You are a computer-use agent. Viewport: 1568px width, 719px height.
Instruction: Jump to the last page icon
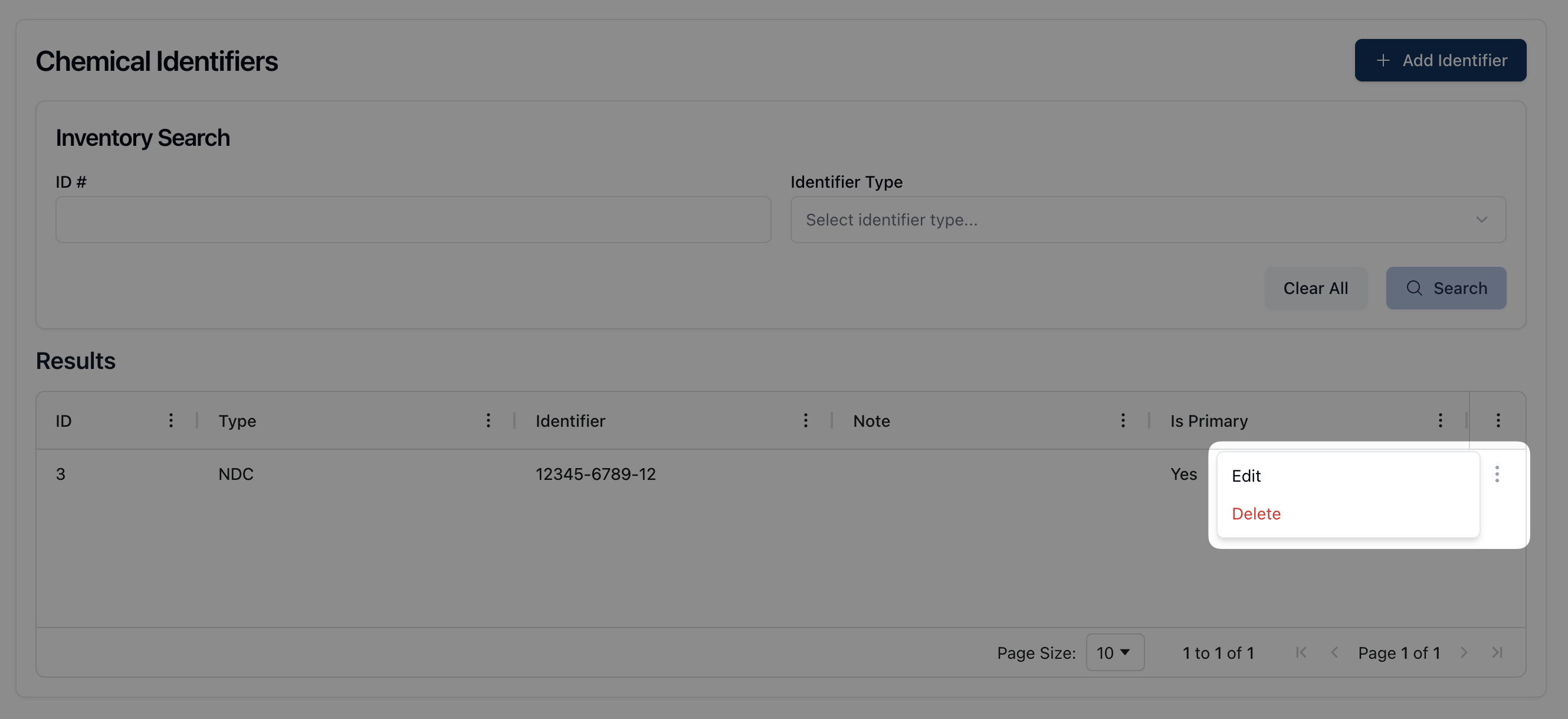pyautogui.click(x=1497, y=652)
